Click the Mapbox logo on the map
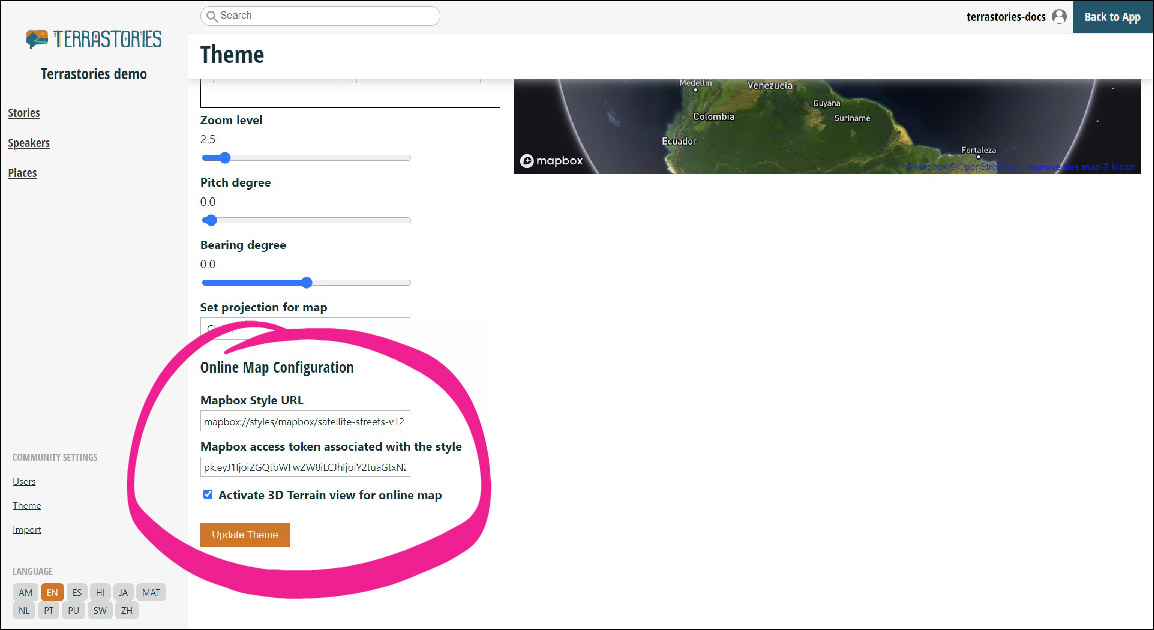 (x=551, y=161)
